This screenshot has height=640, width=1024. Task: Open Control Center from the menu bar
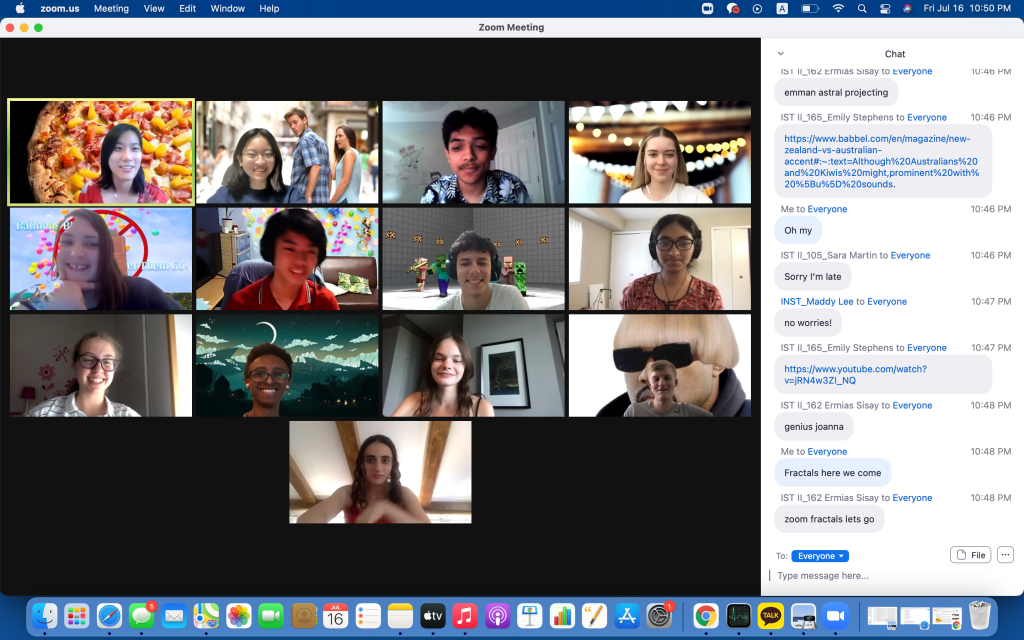(884, 9)
